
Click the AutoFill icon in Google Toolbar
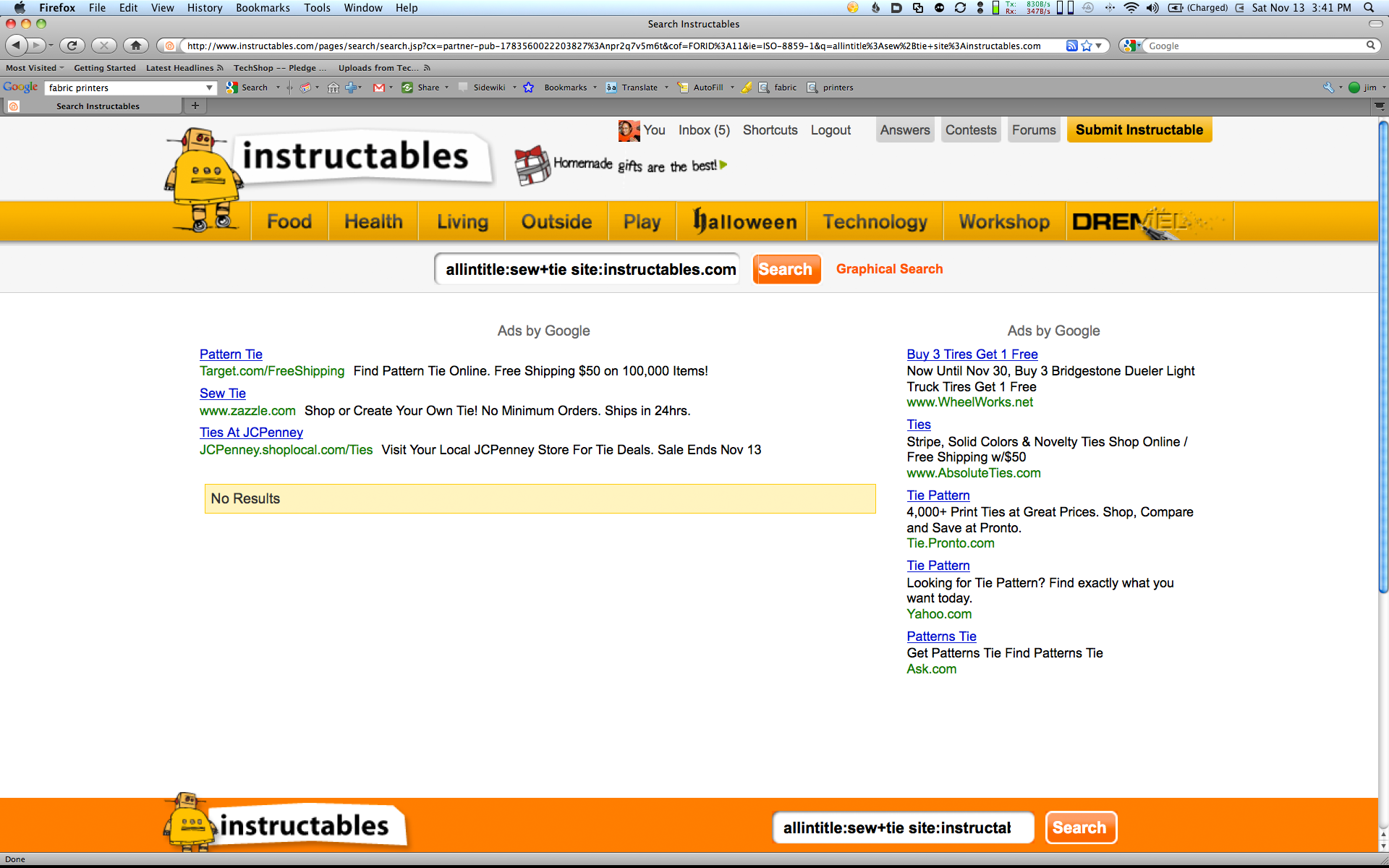[683, 88]
